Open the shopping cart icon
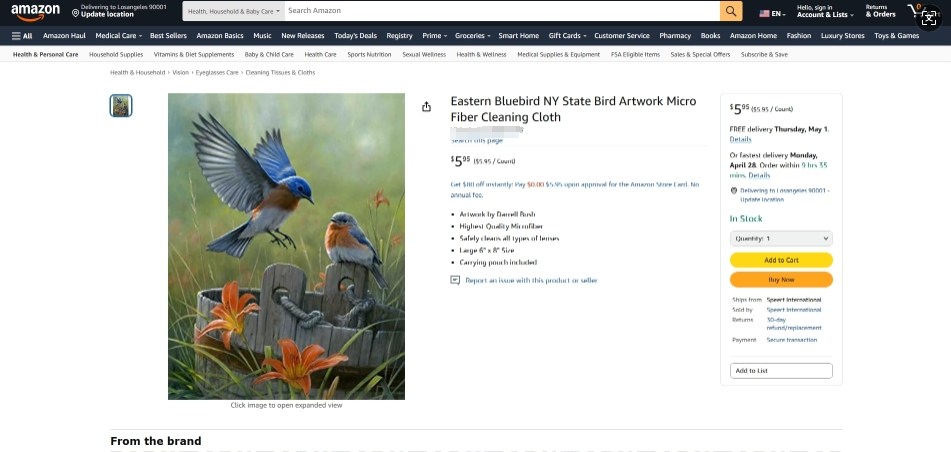 click(913, 10)
